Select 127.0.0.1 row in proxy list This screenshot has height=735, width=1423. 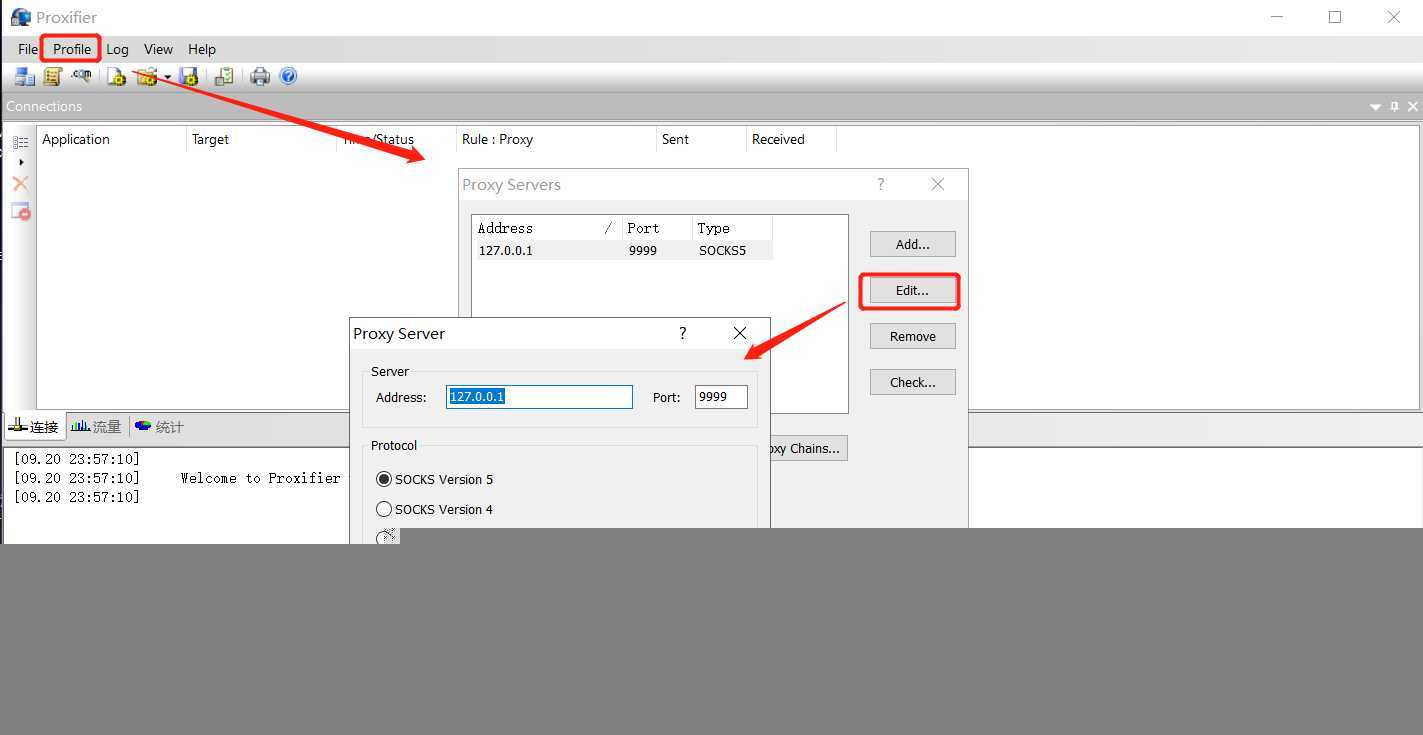[622, 250]
